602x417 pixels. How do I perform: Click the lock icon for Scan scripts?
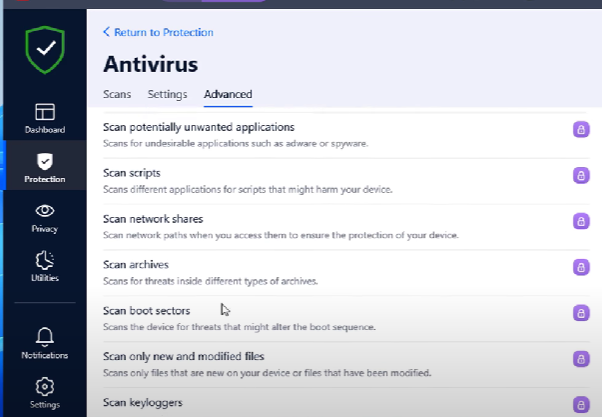pos(580,175)
